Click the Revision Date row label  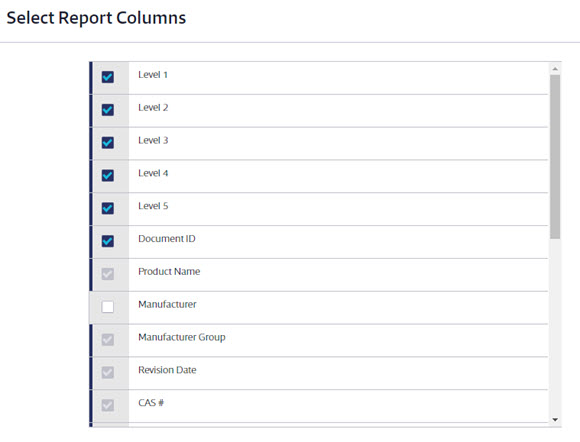(x=167, y=370)
